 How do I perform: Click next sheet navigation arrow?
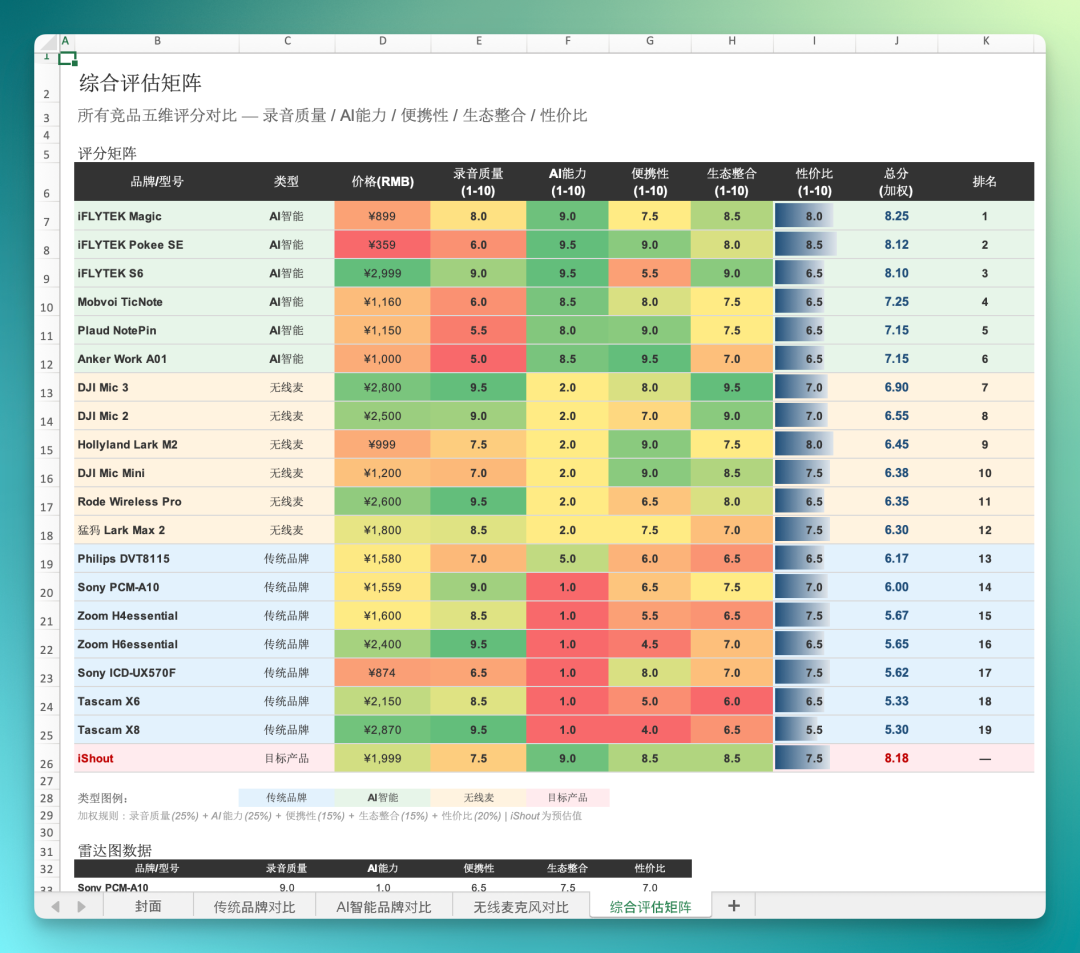[81, 907]
